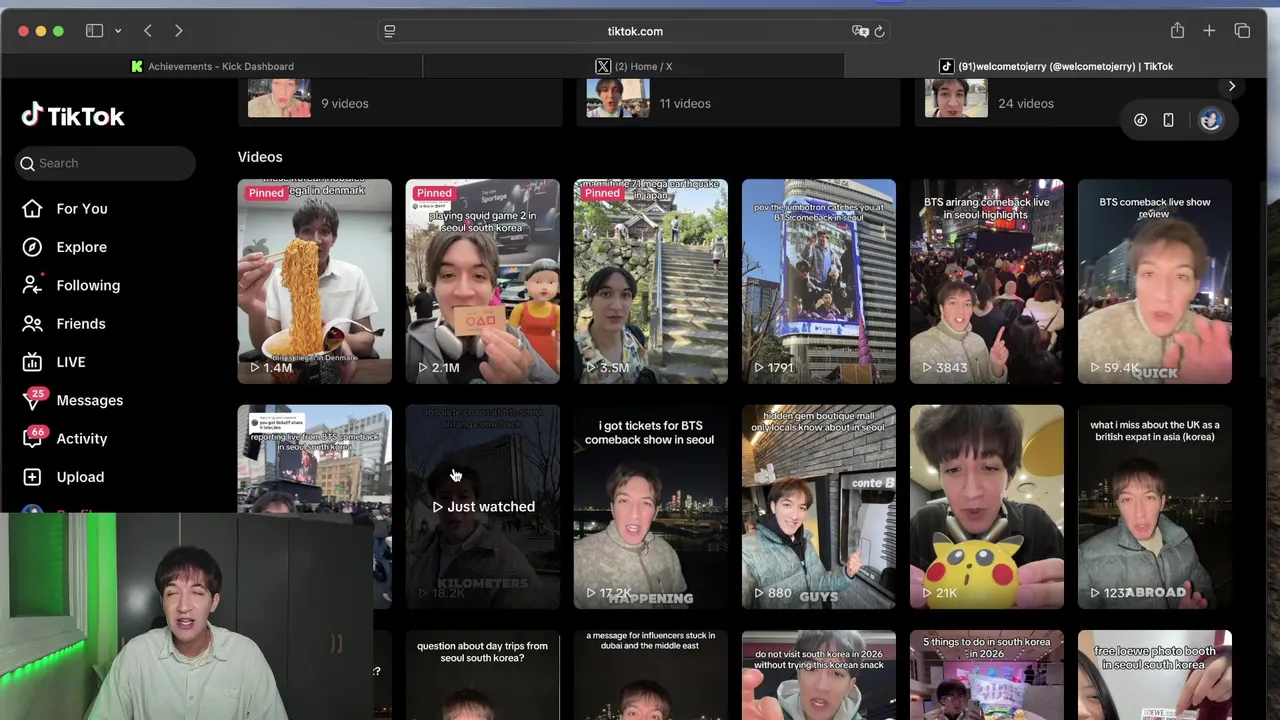The height and width of the screenshot is (720, 1280).
Task: Open hidden gem boutique mall video
Action: [819, 507]
